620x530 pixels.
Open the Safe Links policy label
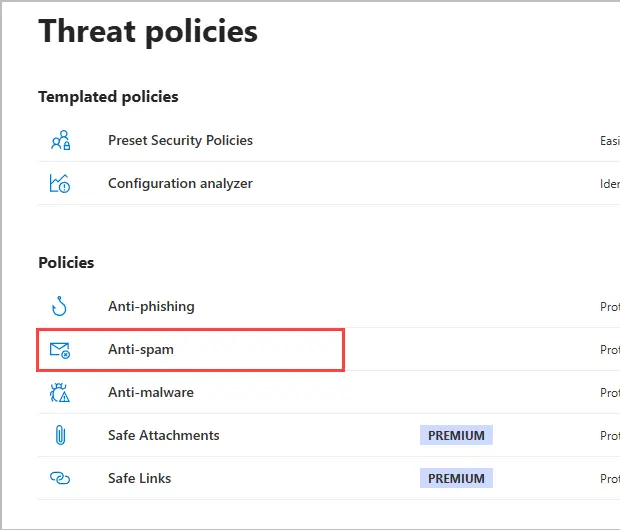coord(139,479)
